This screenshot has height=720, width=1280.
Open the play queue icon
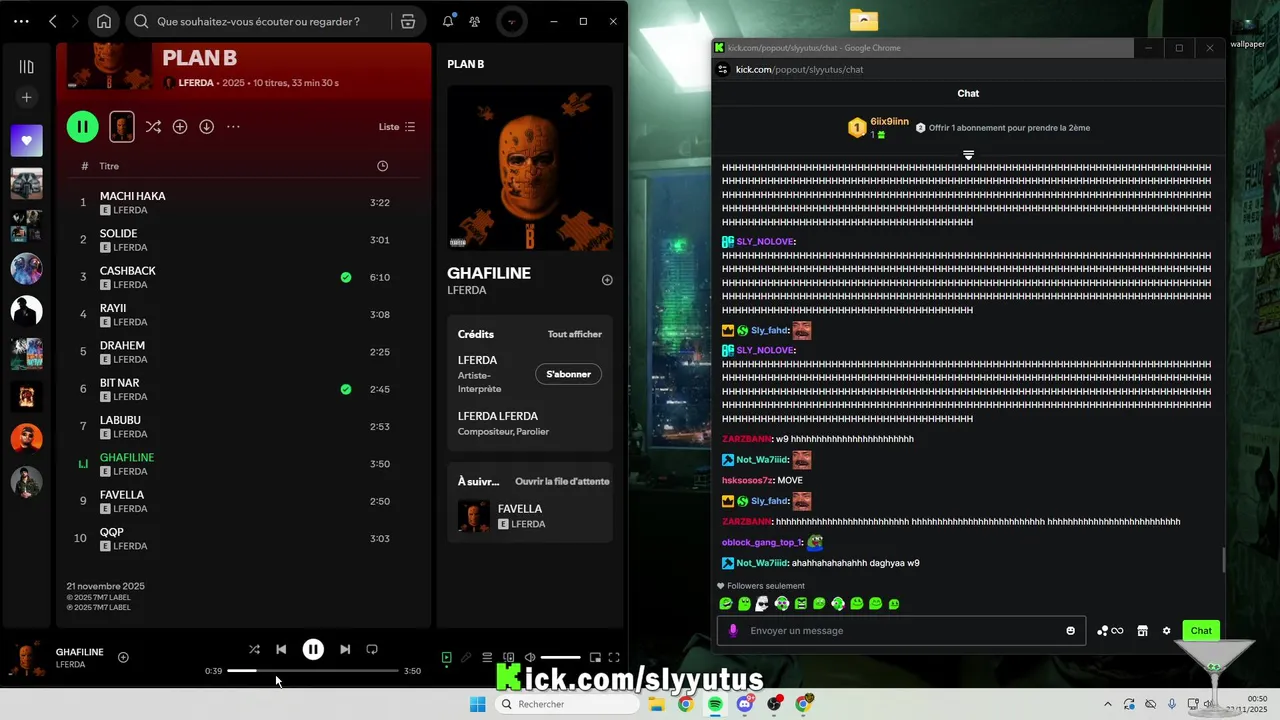point(487,657)
